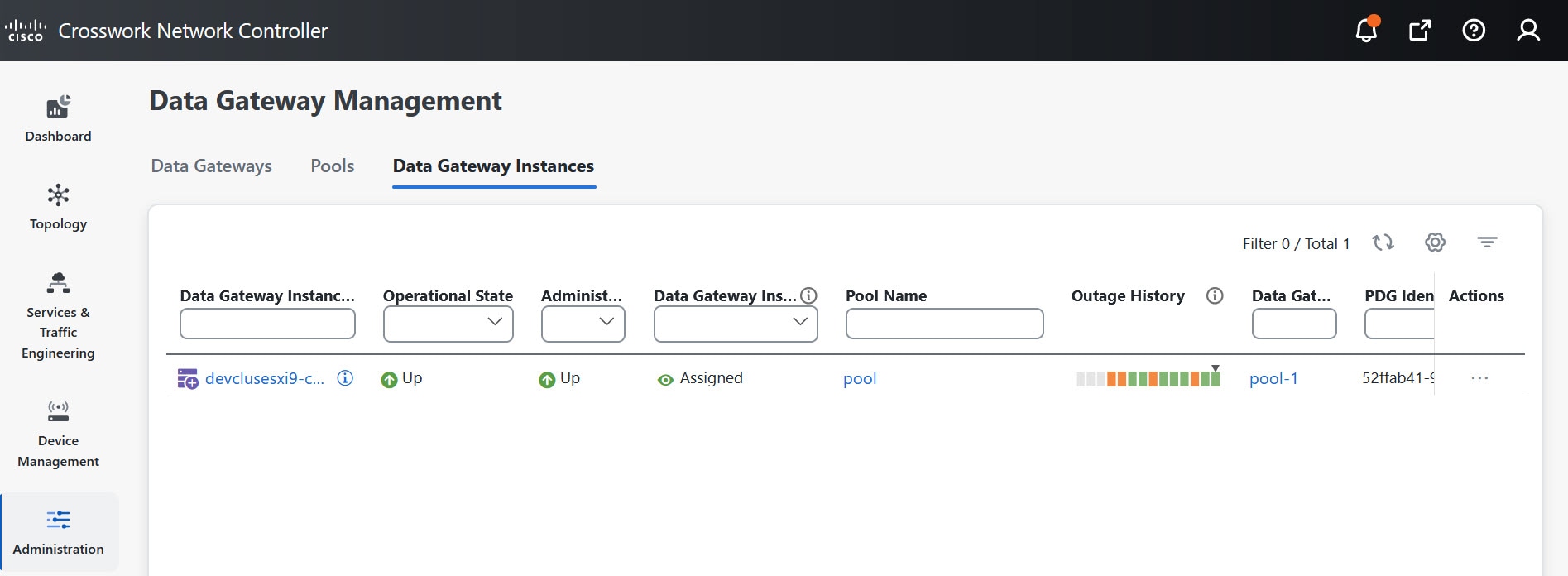The height and width of the screenshot is (576, 1568).
Task: Click the Actions column header
Action: 1476,295
